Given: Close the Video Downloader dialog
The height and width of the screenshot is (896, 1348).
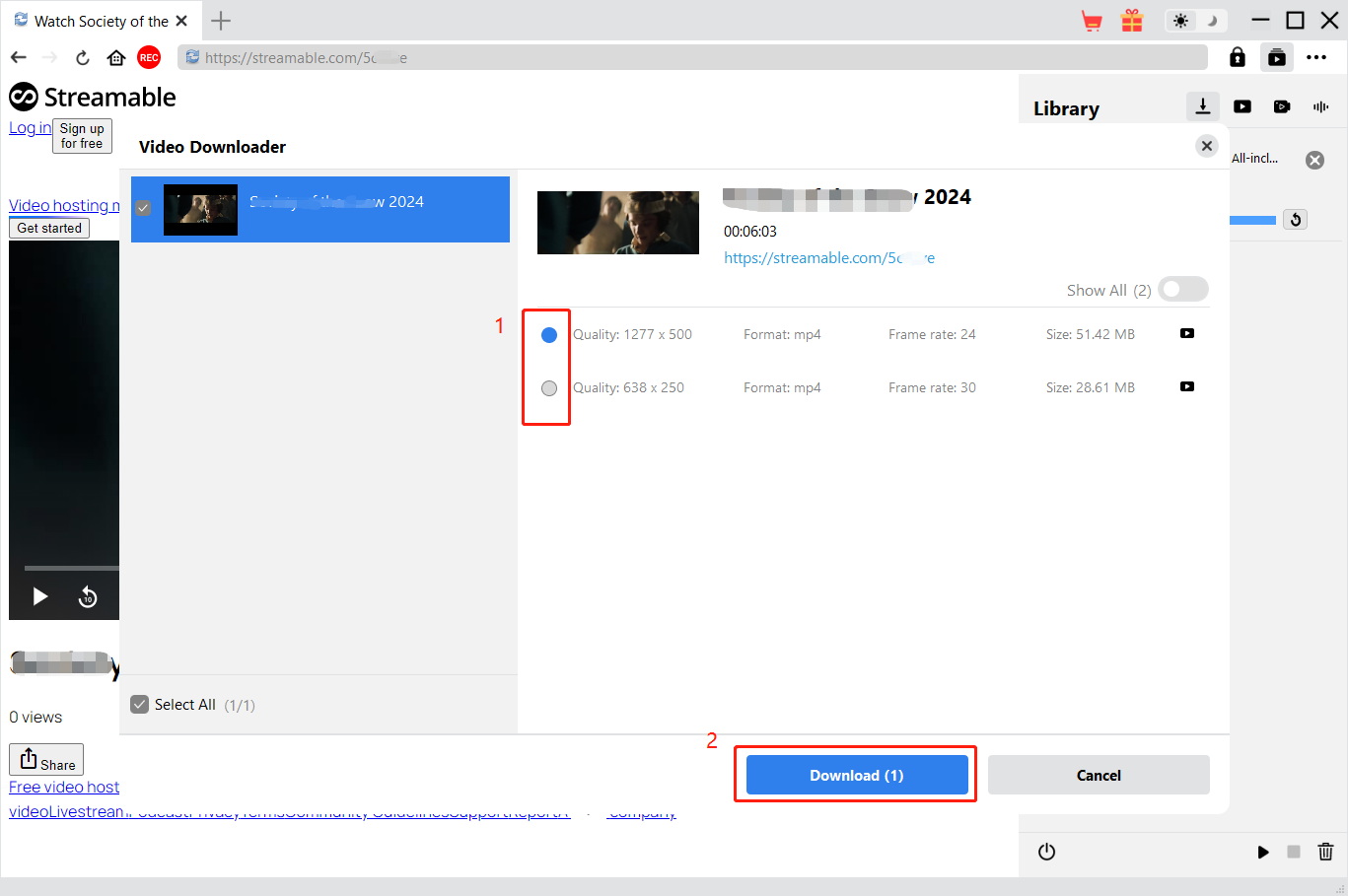Looking at the screenshot, I should [x=1206, y=146].
